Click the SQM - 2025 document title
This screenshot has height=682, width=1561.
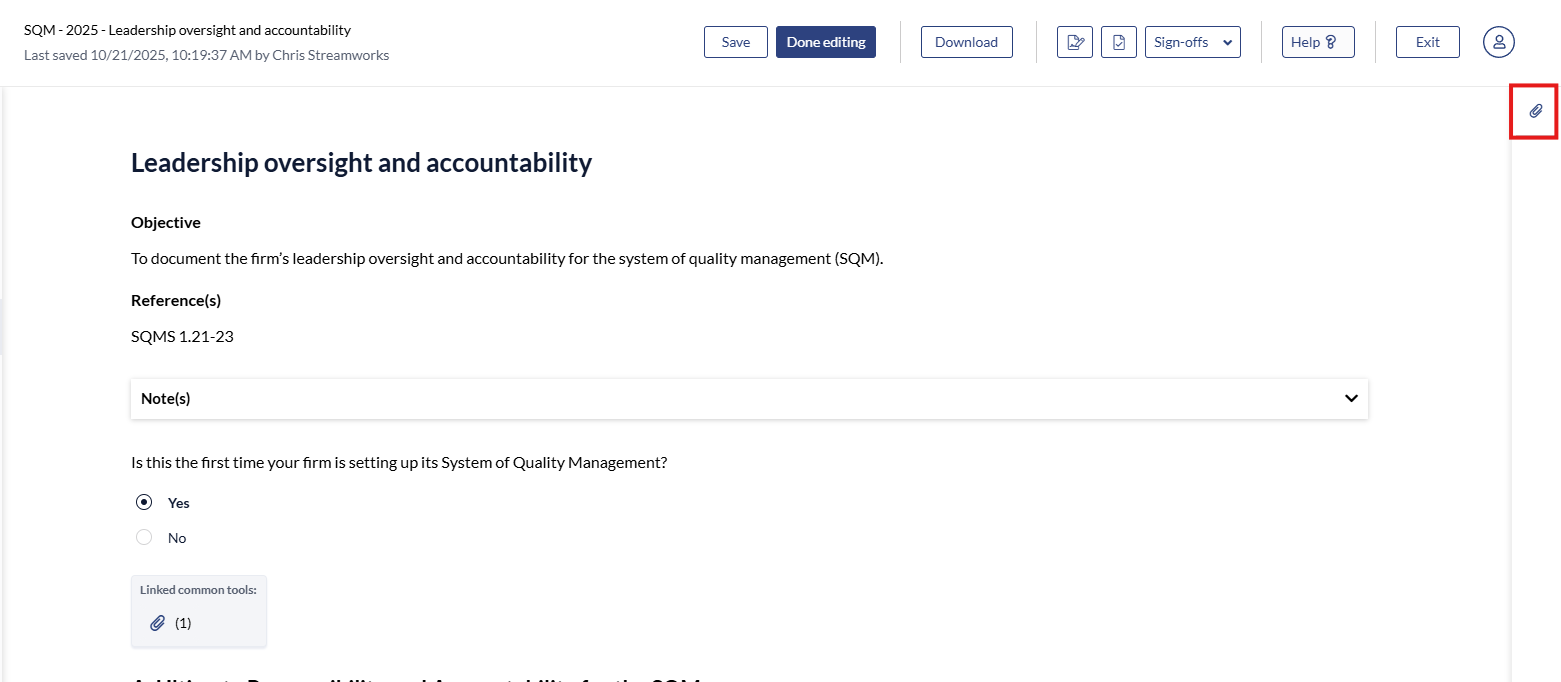click(187, 30)
